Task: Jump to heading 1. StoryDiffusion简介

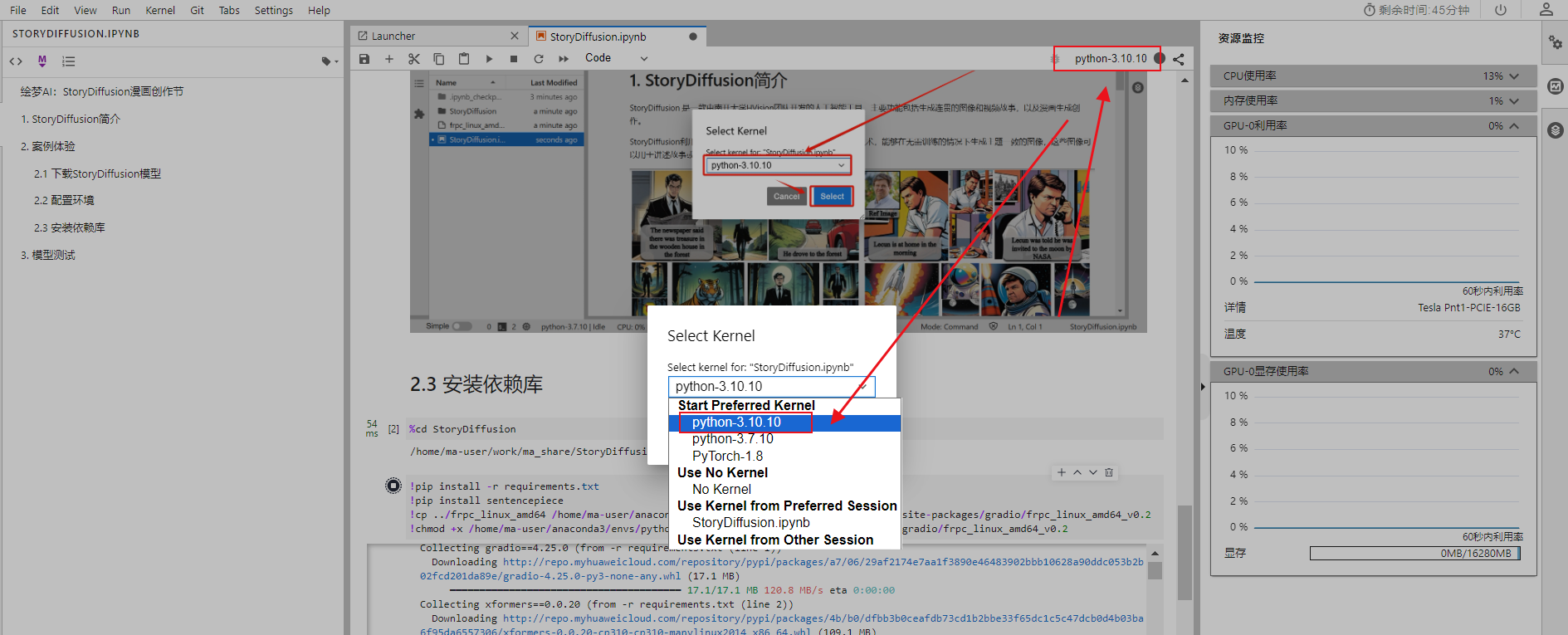Action: click(x=71, y=119)
